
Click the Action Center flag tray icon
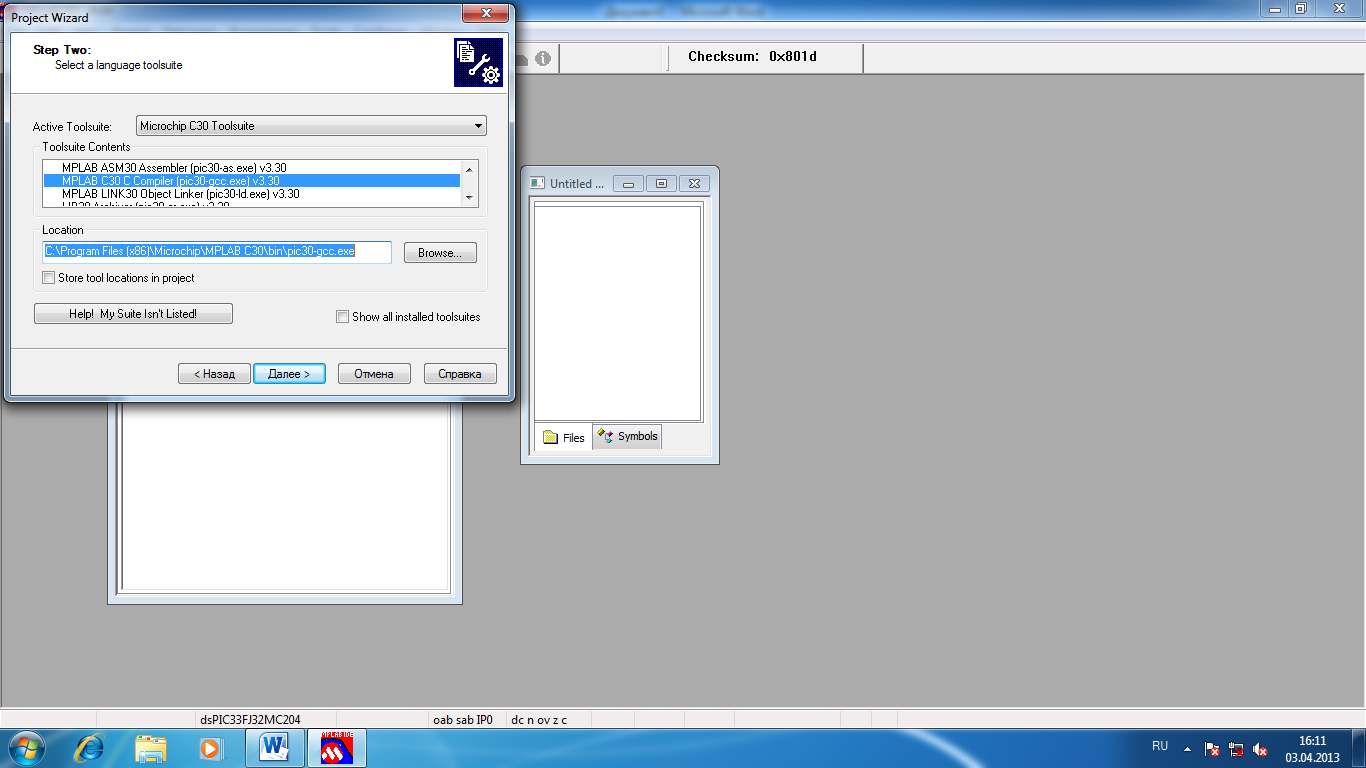[x=1212, y=748]
